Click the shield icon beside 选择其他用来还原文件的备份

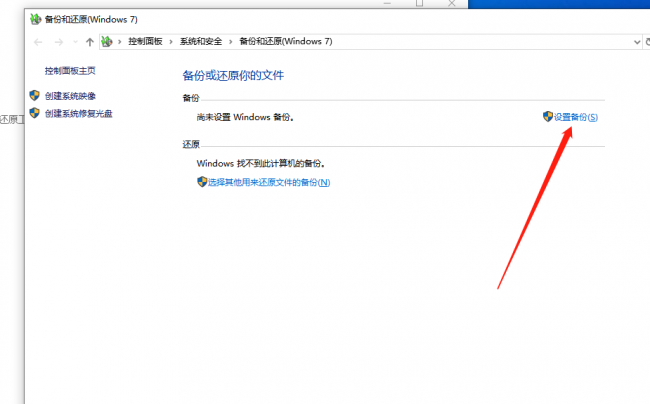coord(202,181)
